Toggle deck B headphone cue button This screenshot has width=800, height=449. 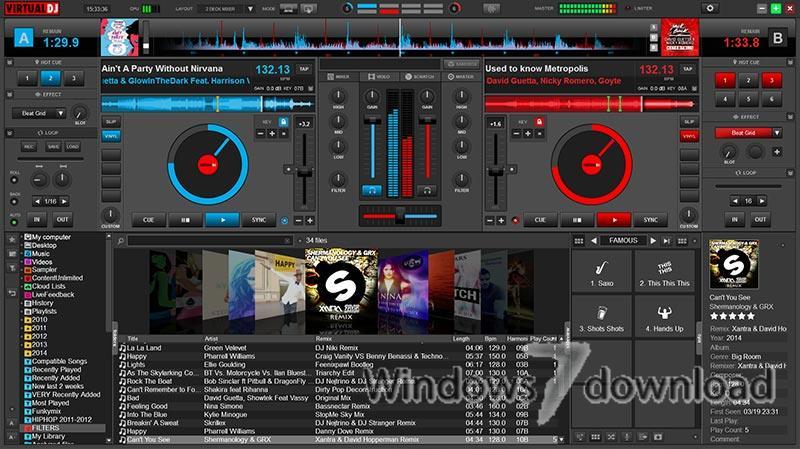[x=427, y=190]
